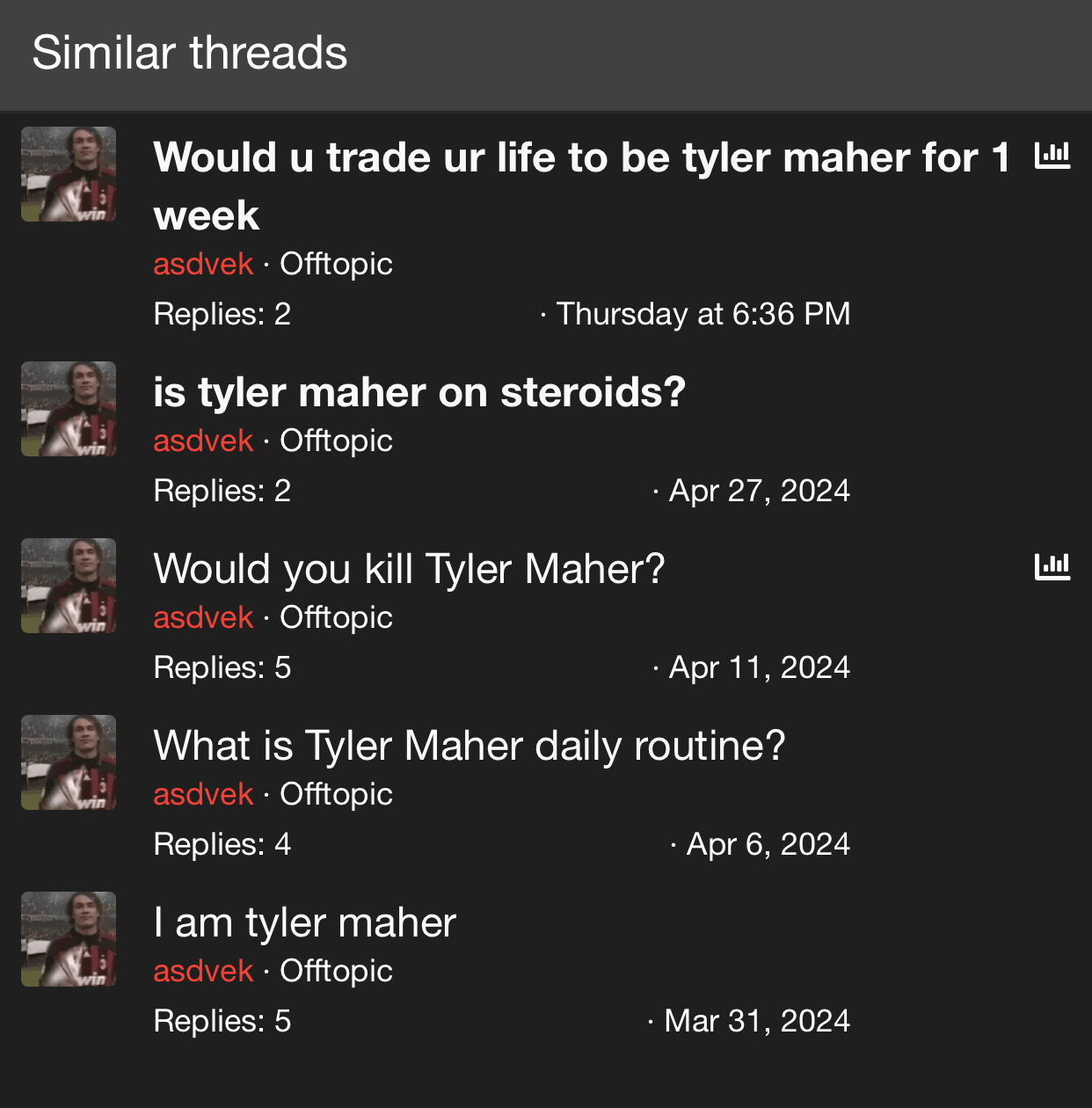Click avatar of 'Would u trade ur life' thread
The image size is (1092, 1108).
[x=69, y=174]
